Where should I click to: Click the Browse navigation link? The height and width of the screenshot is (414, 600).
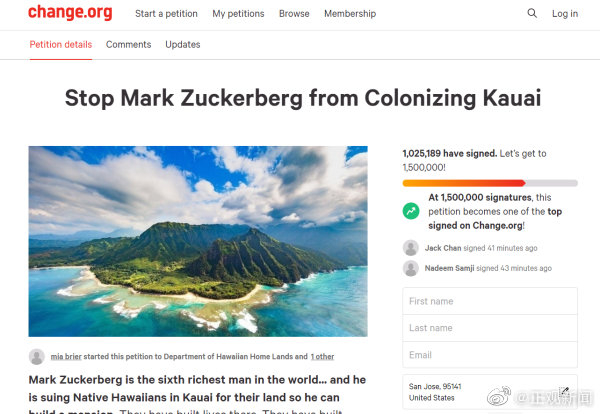(x=294, y=14)
